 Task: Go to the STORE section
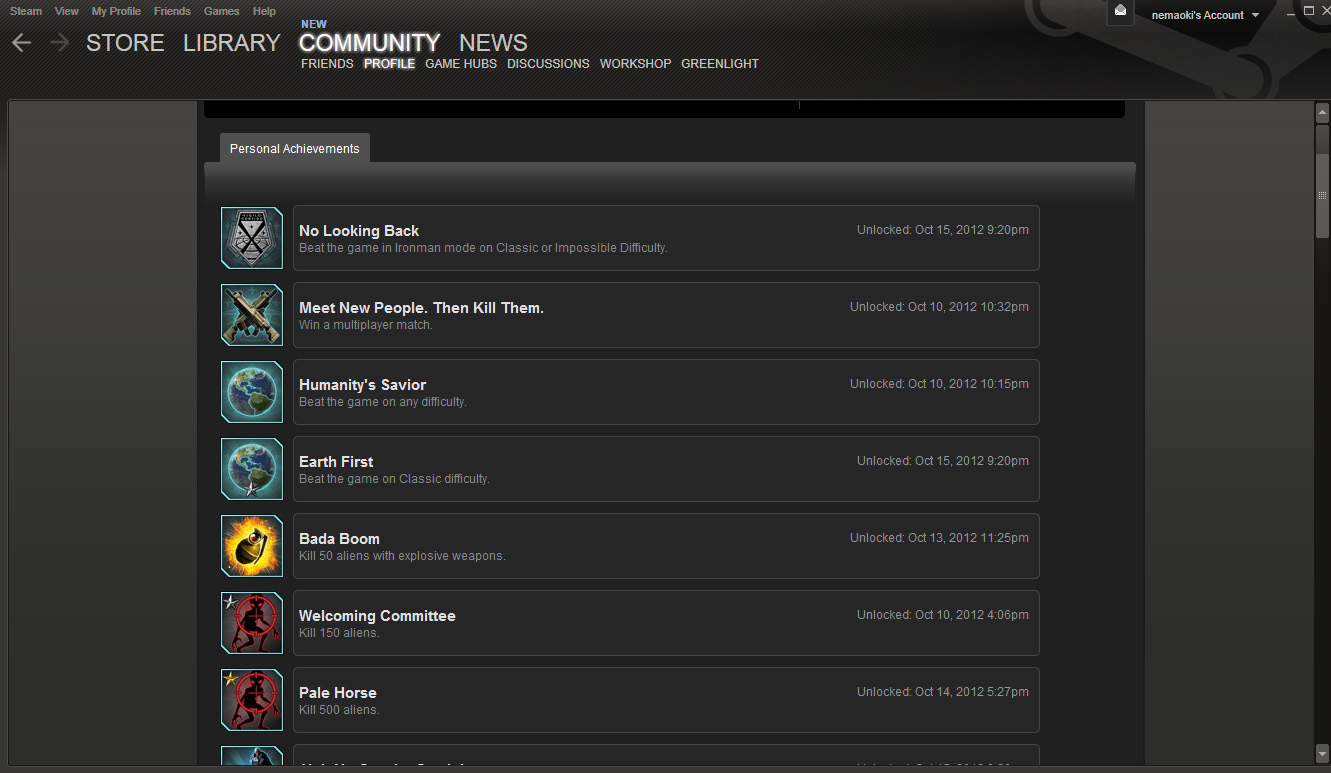pyautogui.click(x=125, y=43)
